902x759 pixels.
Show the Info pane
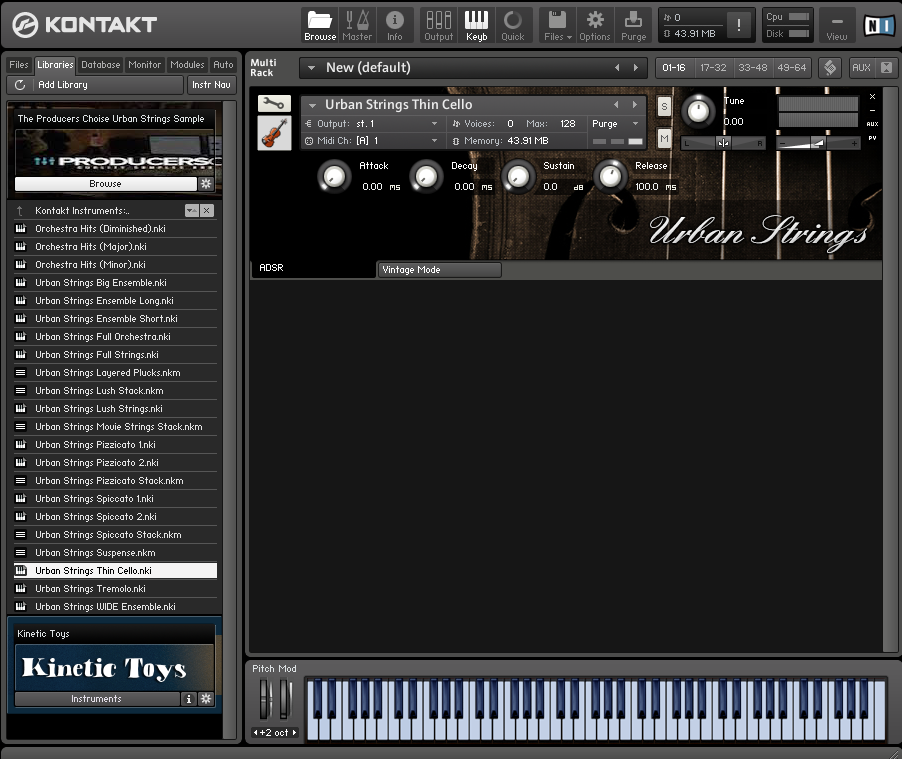pyautogui.click(x=395, y=26)
